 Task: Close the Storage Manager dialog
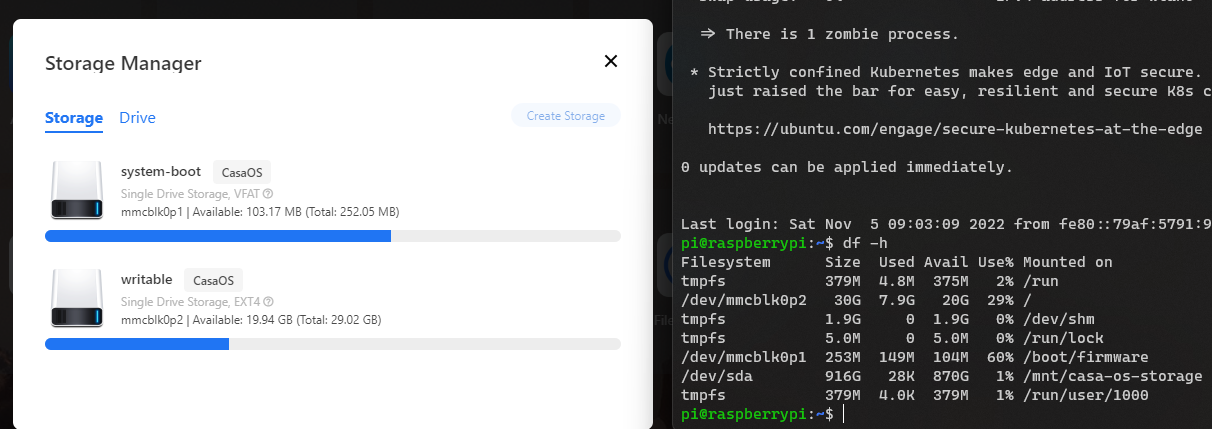click(611, 61)
